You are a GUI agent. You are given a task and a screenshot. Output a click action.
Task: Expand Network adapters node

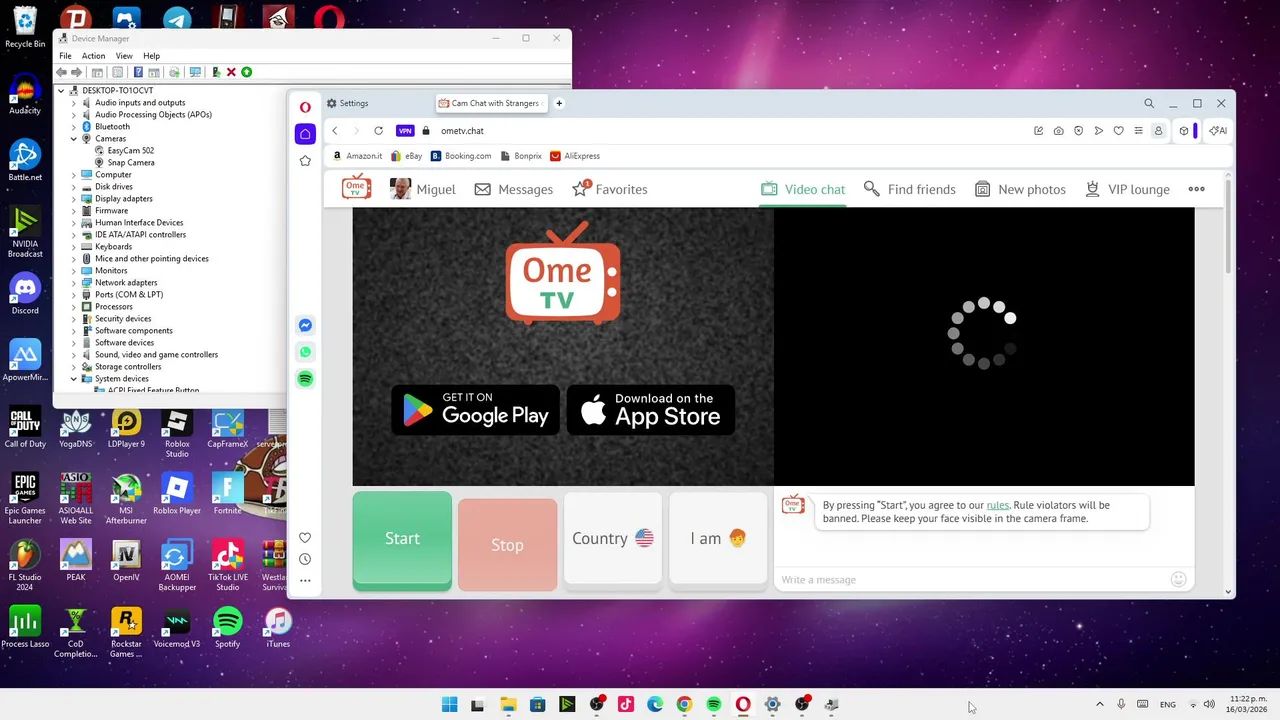click(x=74, y=282)
